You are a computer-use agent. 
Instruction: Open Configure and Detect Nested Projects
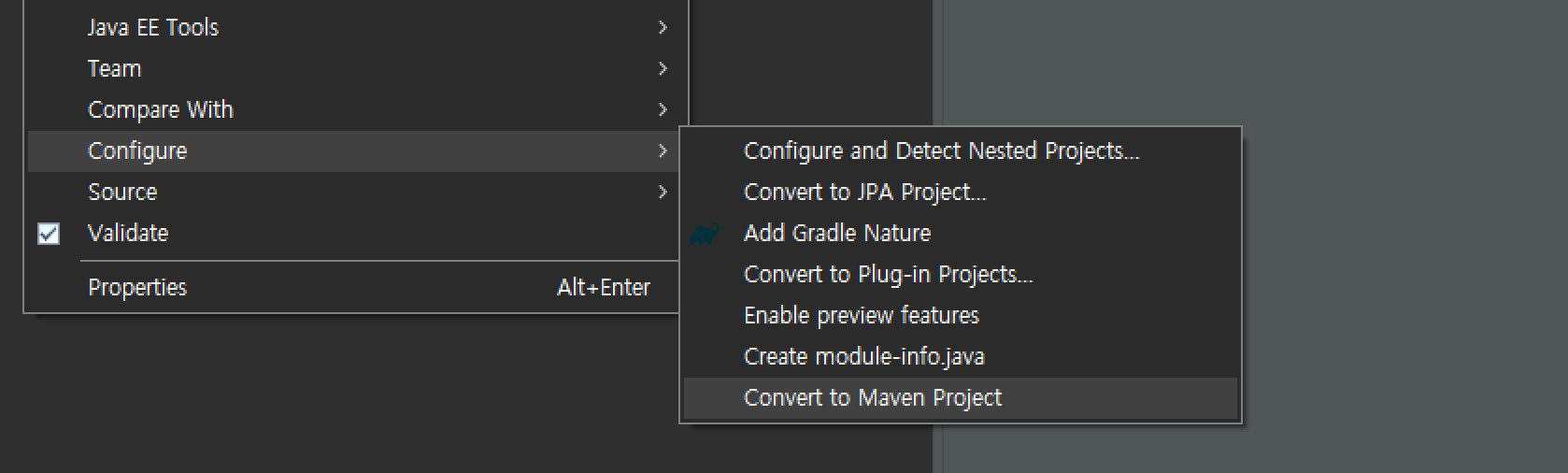tap(961, 151)
